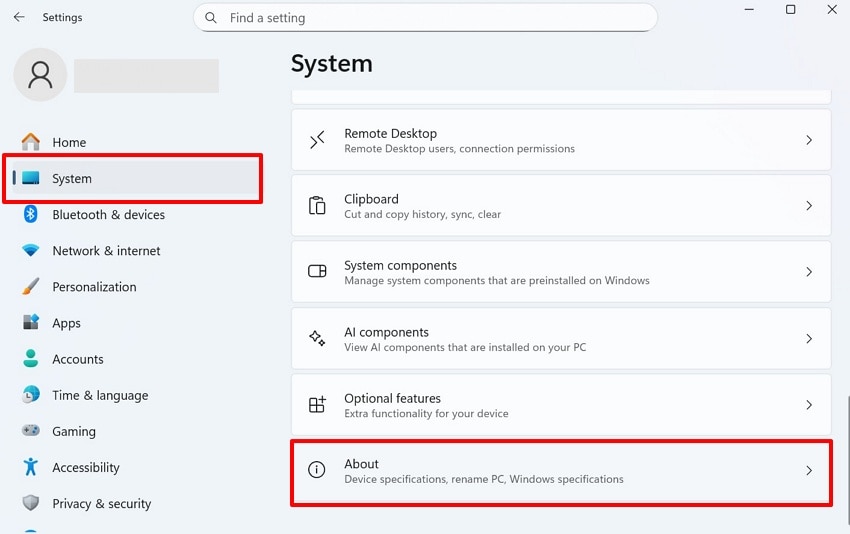Open Bluetooth & devices settings
Screen dimensions: 850x534
(x=136, y=214)
